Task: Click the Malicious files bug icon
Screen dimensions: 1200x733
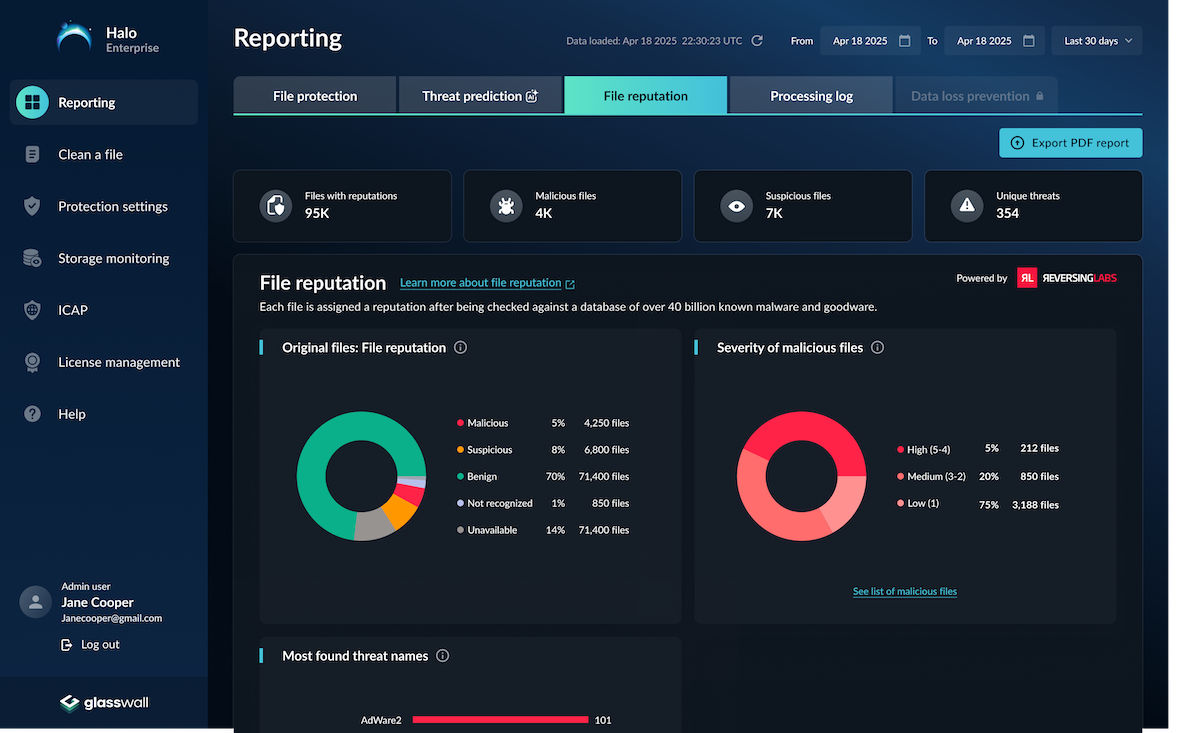Action: pos(506,205)
